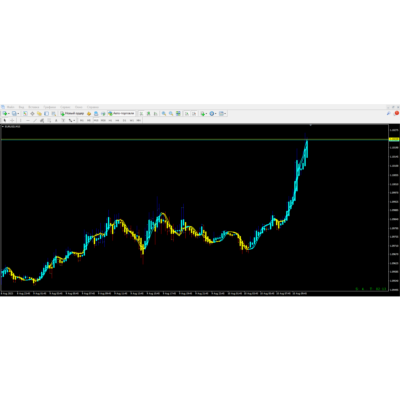The image size is (400, 400).
Task: Toggle the chart shift option
Action: [194, 114]
